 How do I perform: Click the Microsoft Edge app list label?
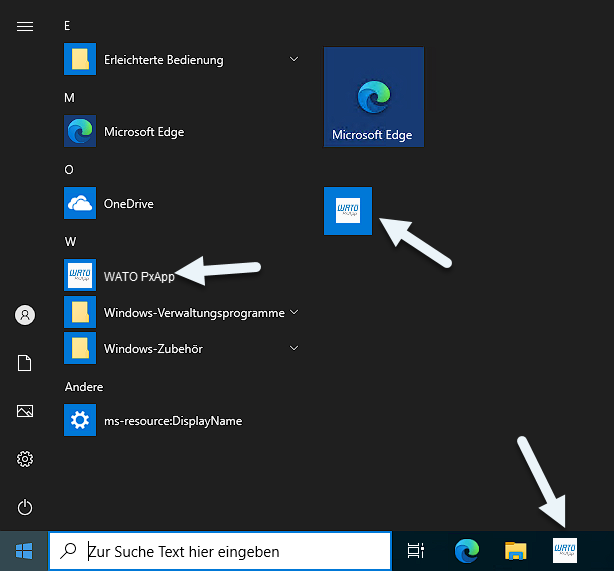[x=144, y=132]
